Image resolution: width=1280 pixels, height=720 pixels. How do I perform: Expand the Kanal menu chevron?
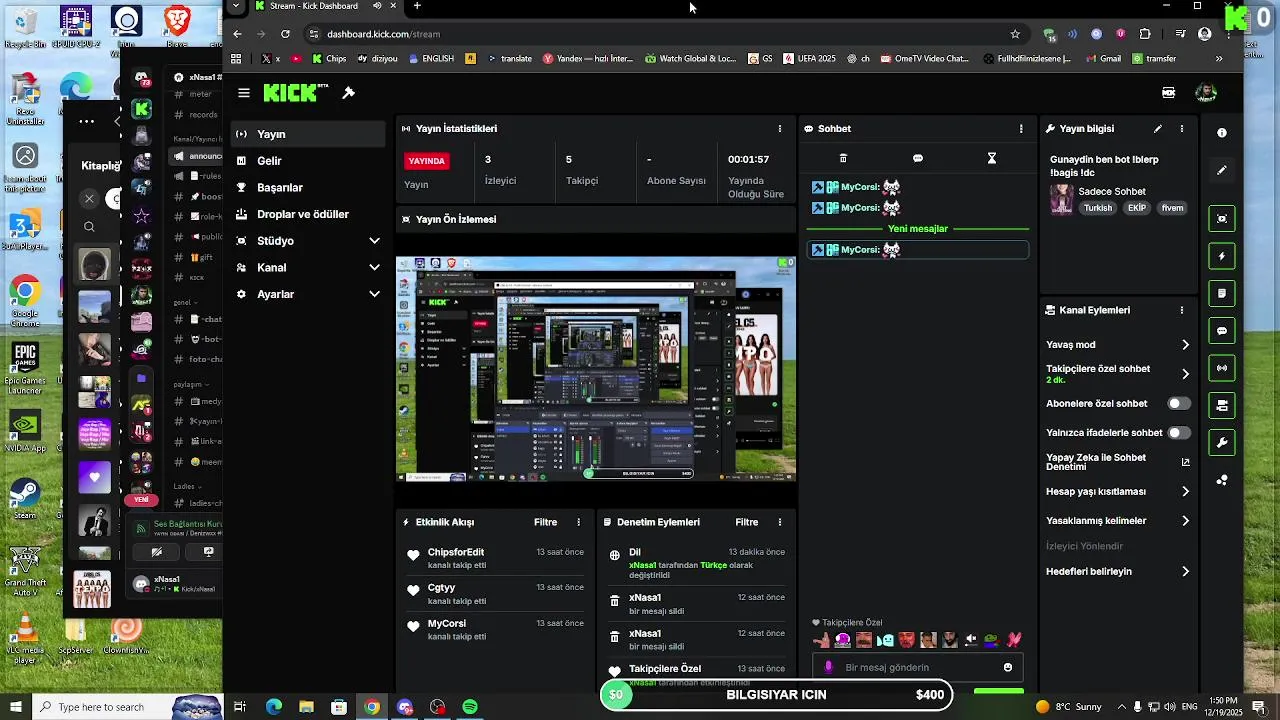[374, 267]
